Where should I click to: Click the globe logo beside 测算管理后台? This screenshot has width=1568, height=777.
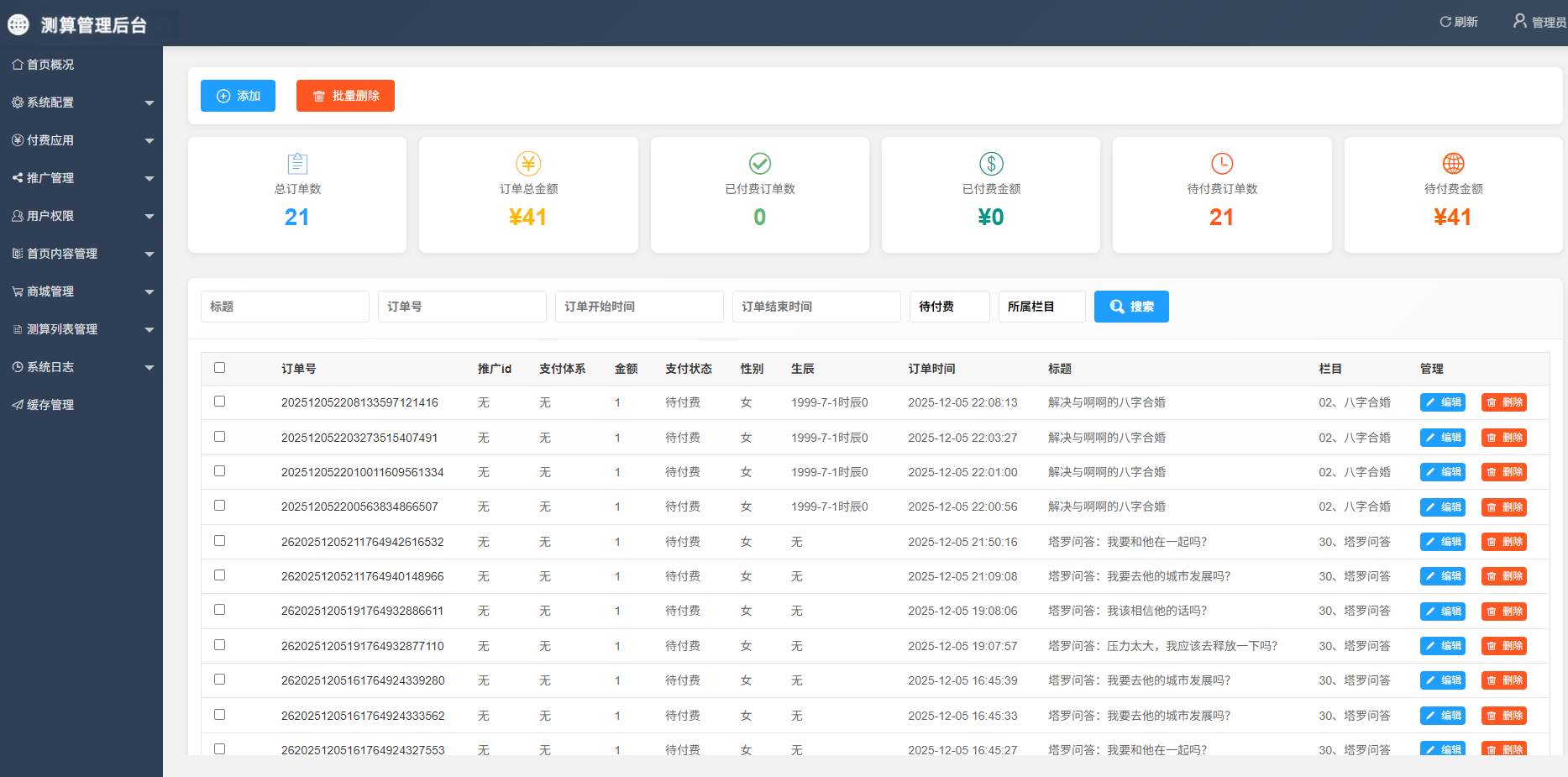point(18,25)
